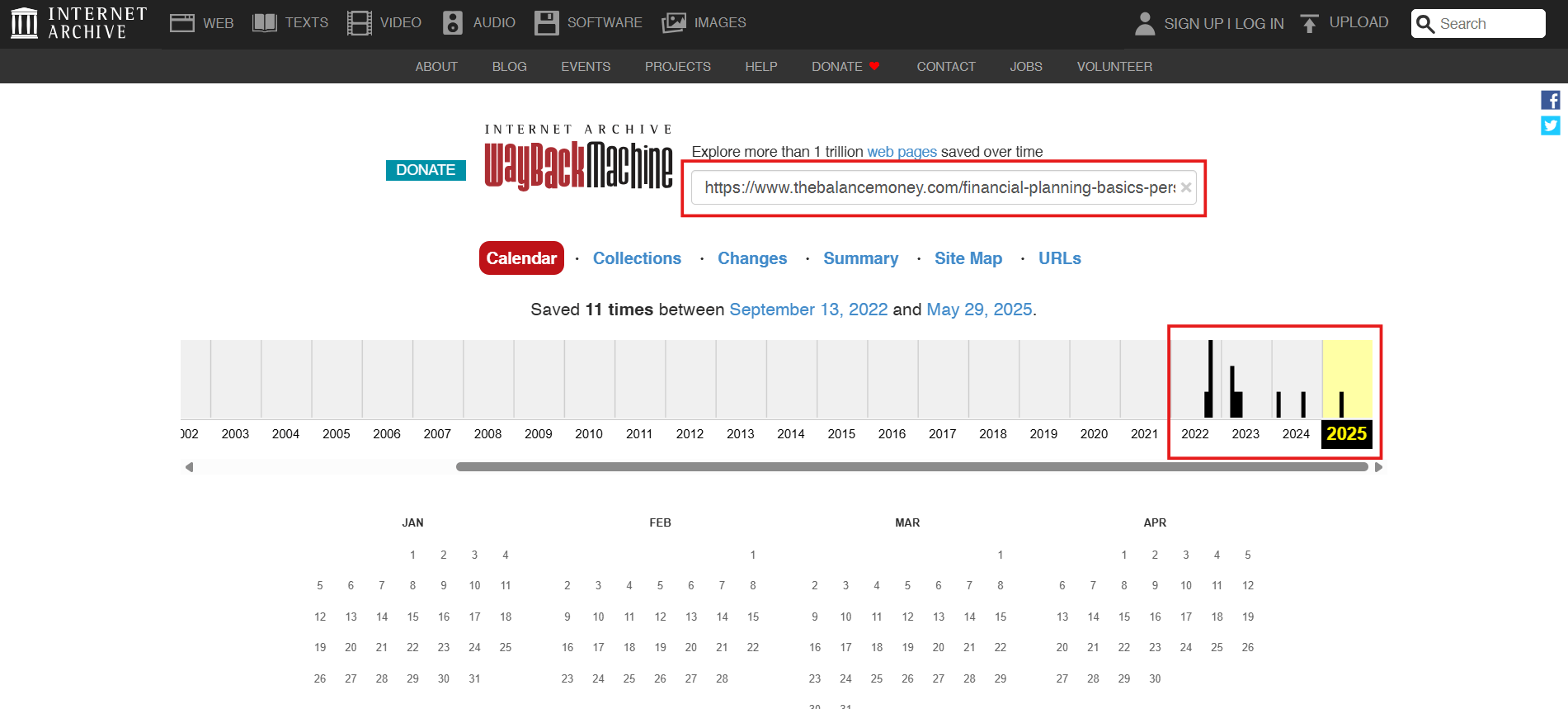
Task: Select the Calendar tab
Action: [x=521, y=258]
